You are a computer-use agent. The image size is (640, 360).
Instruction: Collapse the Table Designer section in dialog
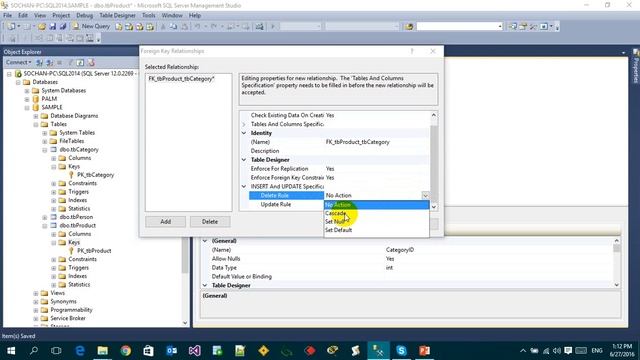[244, 160]
